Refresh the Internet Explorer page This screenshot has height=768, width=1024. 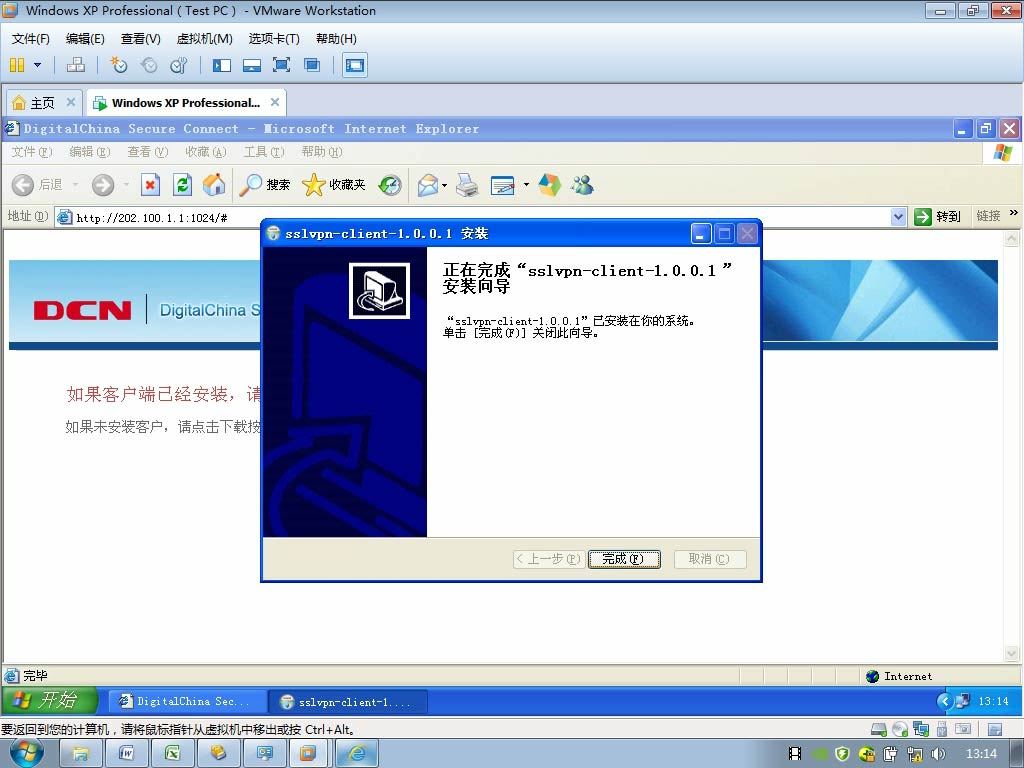point(182,185)
